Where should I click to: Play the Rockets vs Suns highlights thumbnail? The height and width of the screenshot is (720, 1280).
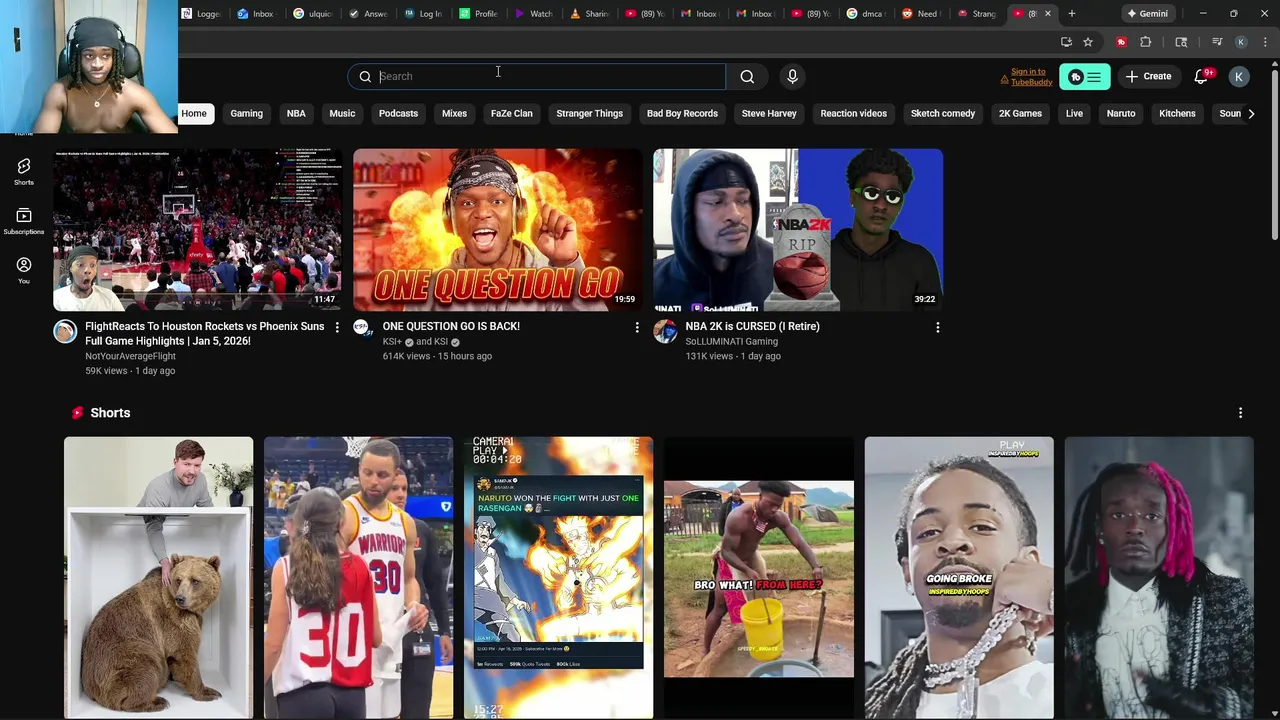click(197, 230)
